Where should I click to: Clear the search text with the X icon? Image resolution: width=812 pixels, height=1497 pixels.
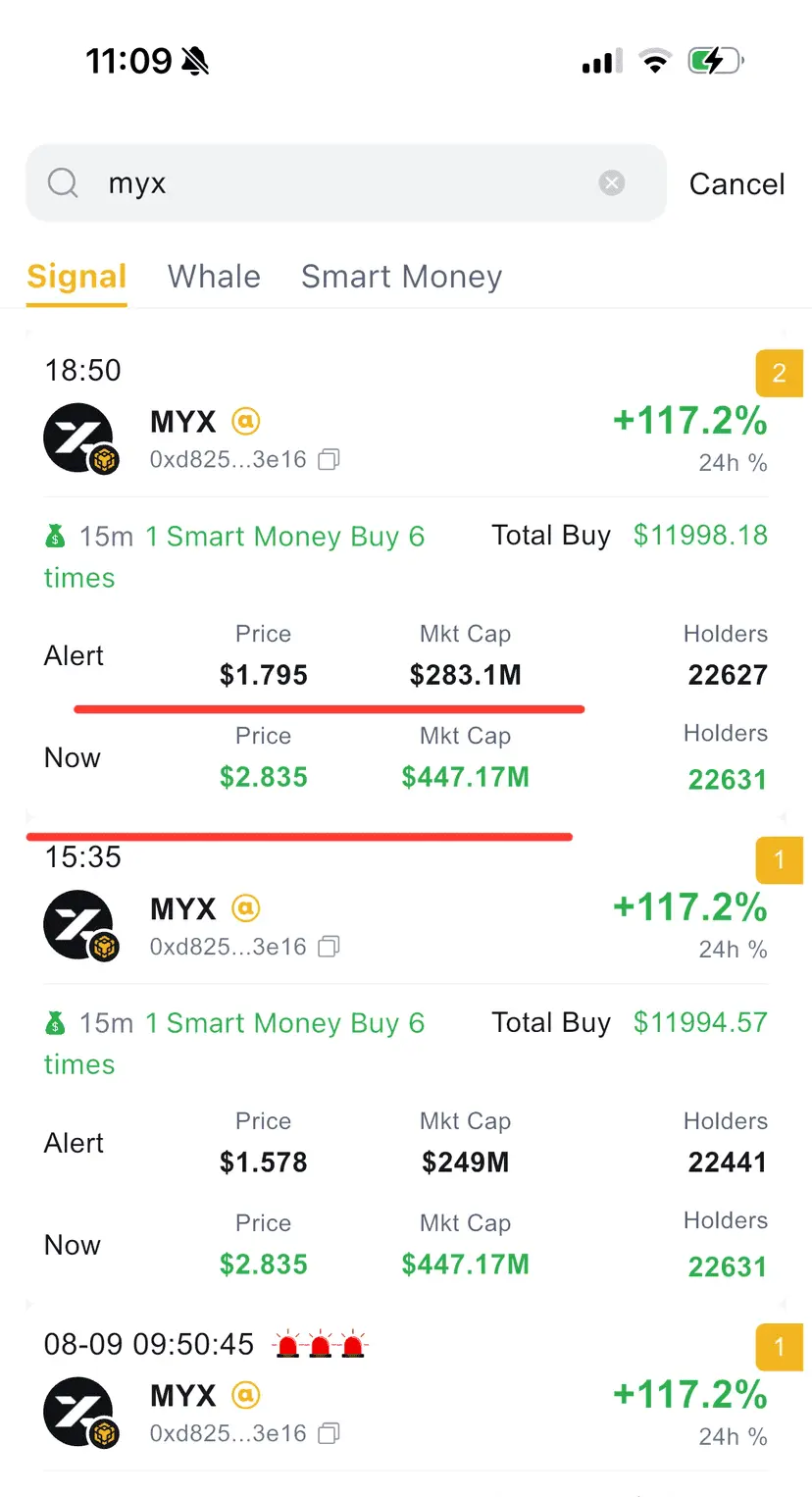pyautogui.click(x=612, y=182)
